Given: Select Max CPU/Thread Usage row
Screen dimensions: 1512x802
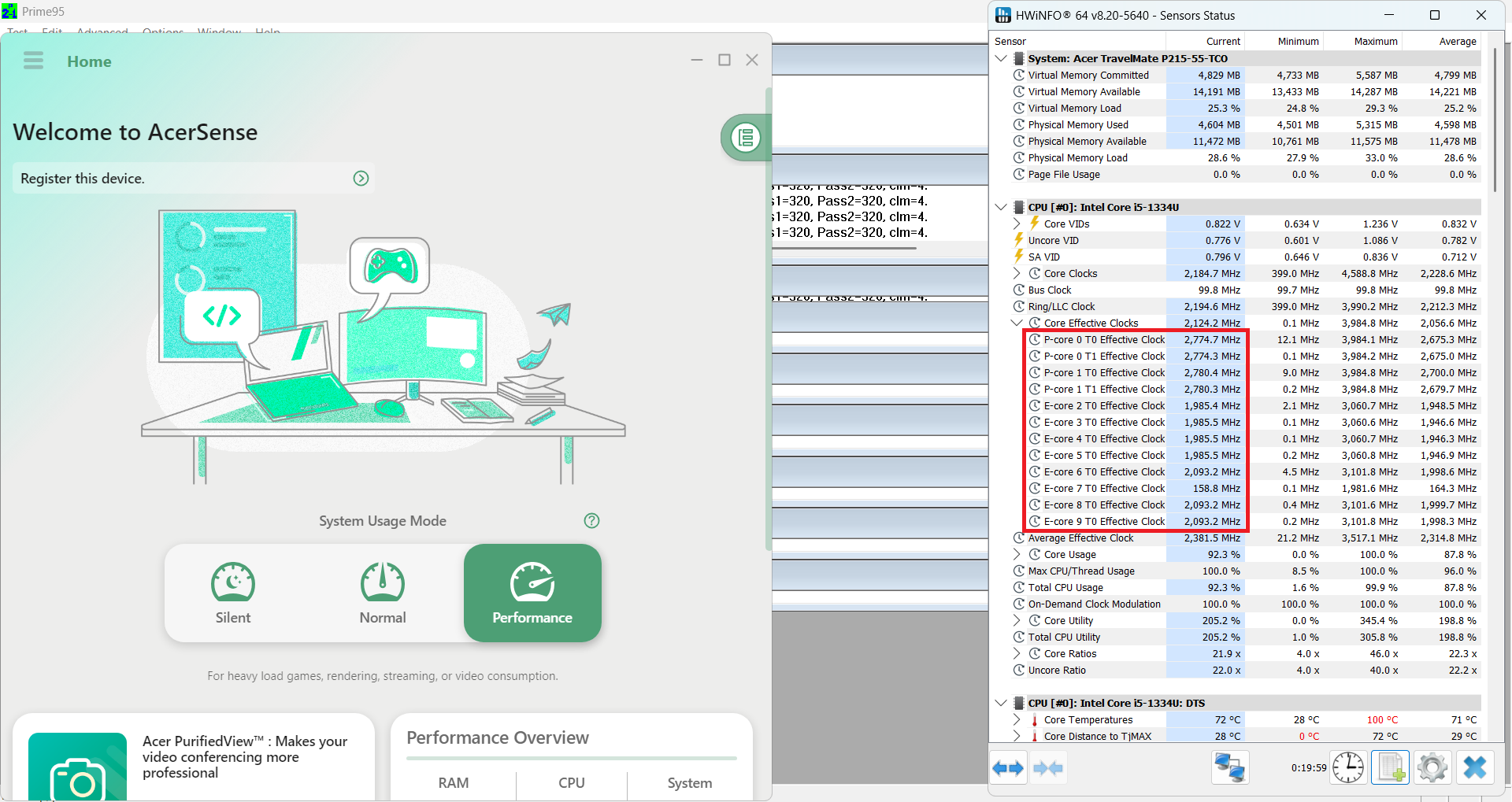Looking at the screenshot, I should [x=1247, y=571].
